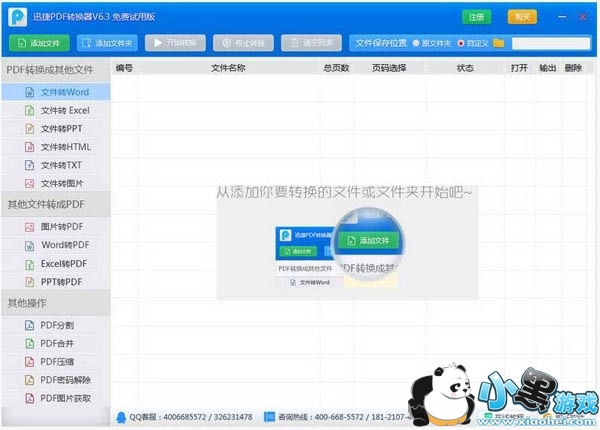Select the 自定义 save location radio option

[473, 43]
